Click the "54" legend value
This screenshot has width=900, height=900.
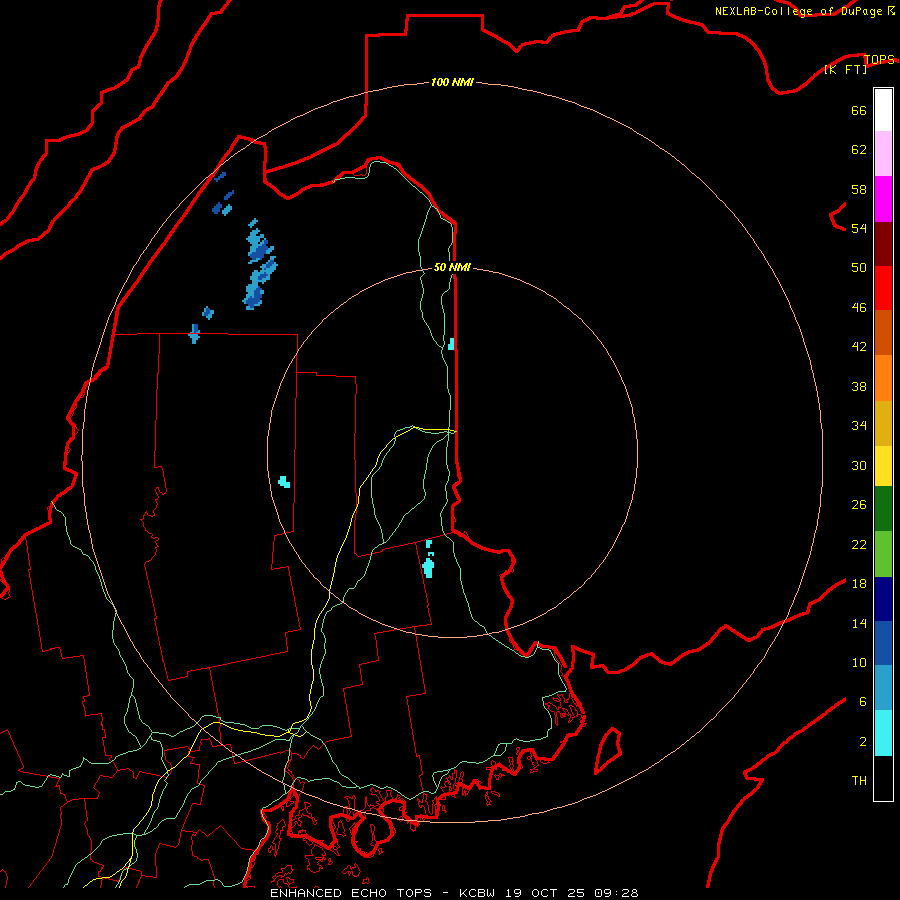pyautogui.click(x=859, y=228)
